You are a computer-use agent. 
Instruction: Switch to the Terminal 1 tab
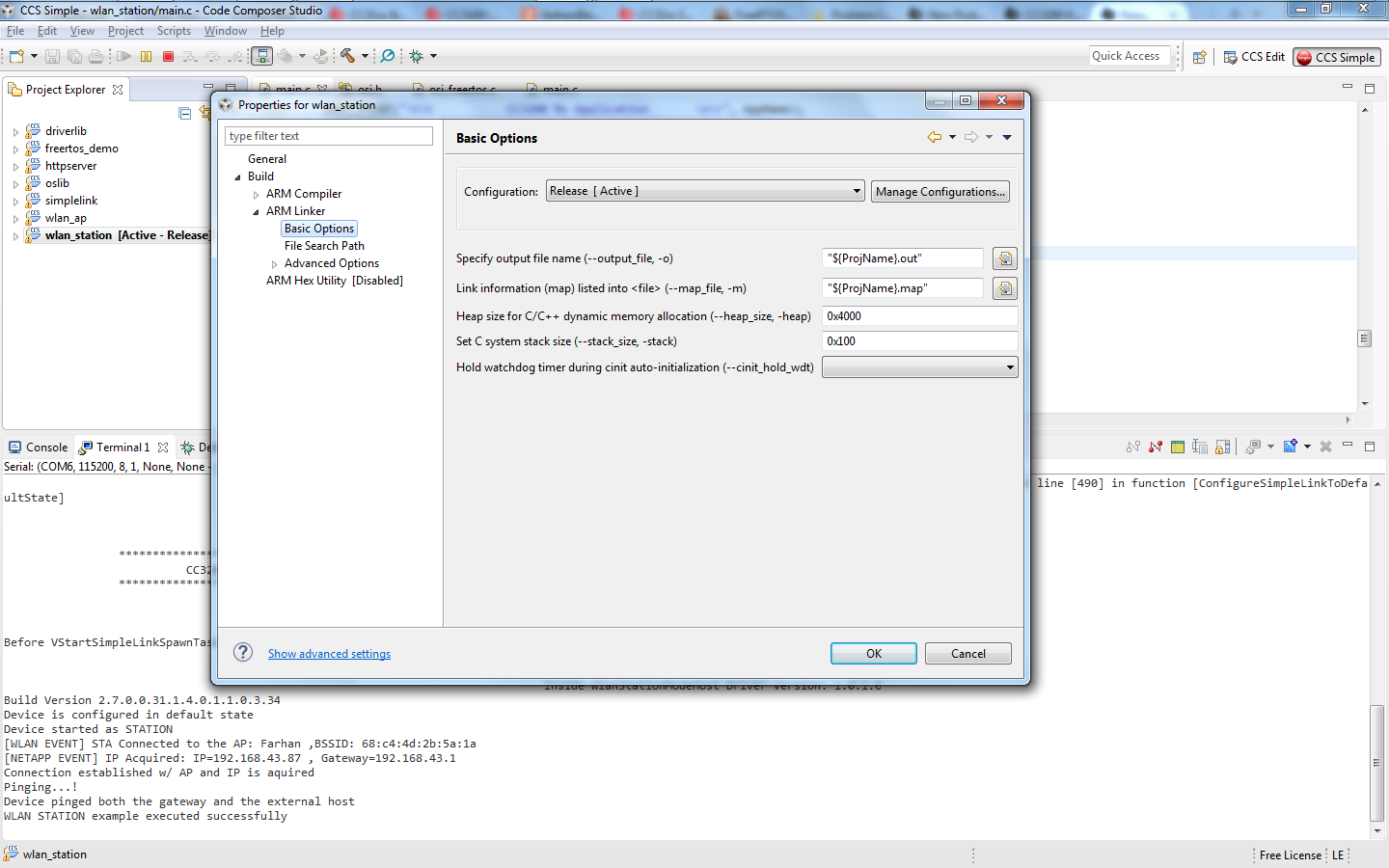point(123,448)
